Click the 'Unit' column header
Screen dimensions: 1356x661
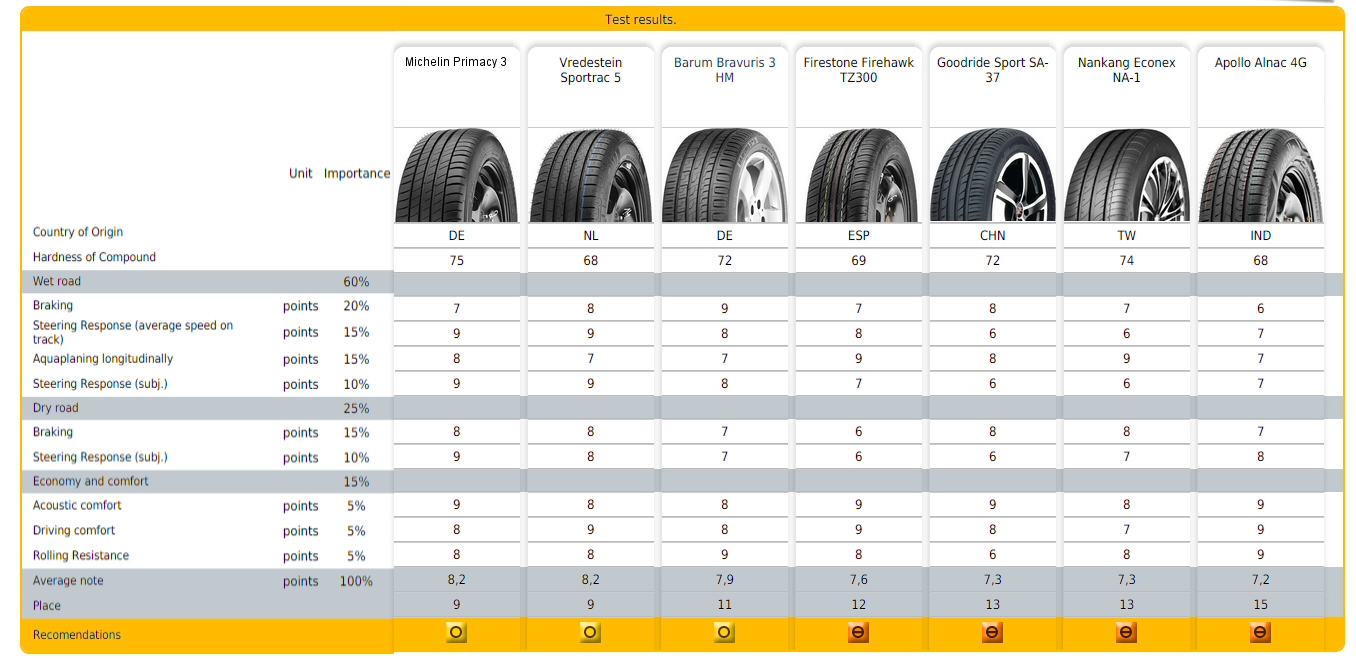[300, 173]
